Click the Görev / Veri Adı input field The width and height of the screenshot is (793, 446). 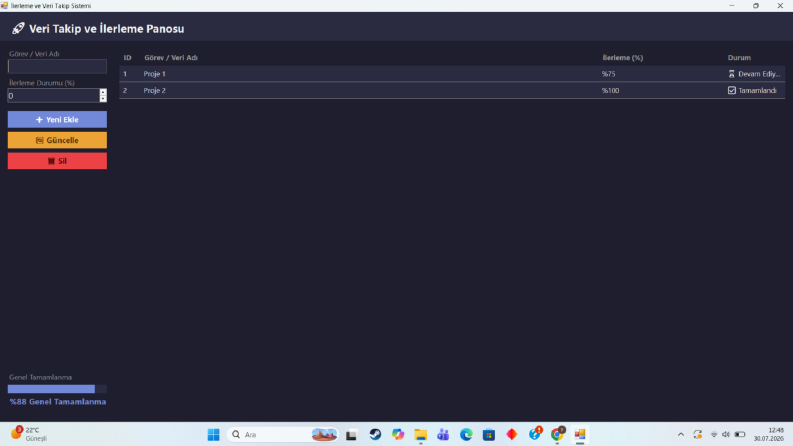coord(57,66)
